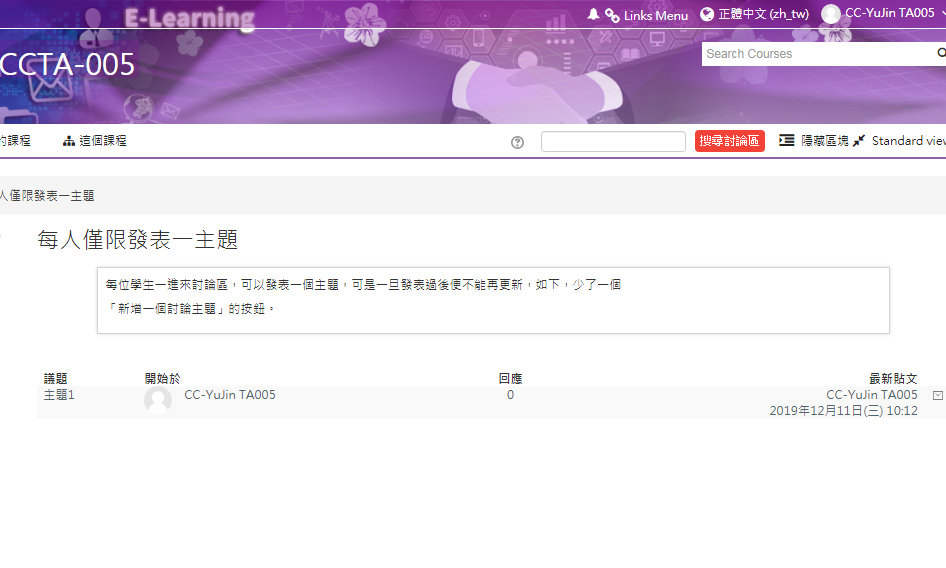Open the 這個課程 navigation menu
Screen dimensions: 946x568
tap(95, 141)
